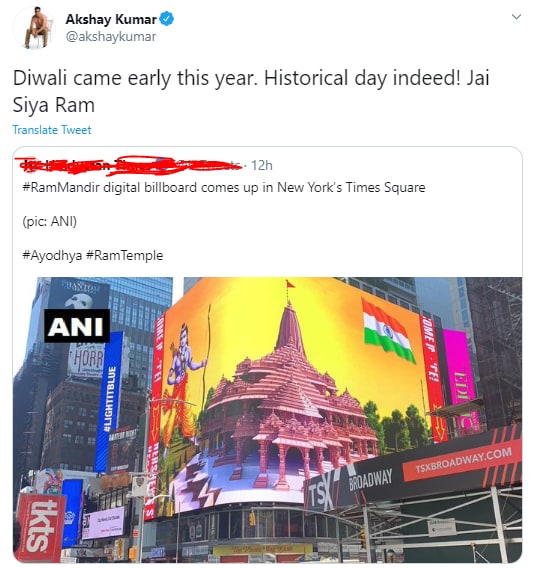The image size is (534, 568).
Task: Click the main tweet text about Diwali
Action: point(251,91)
